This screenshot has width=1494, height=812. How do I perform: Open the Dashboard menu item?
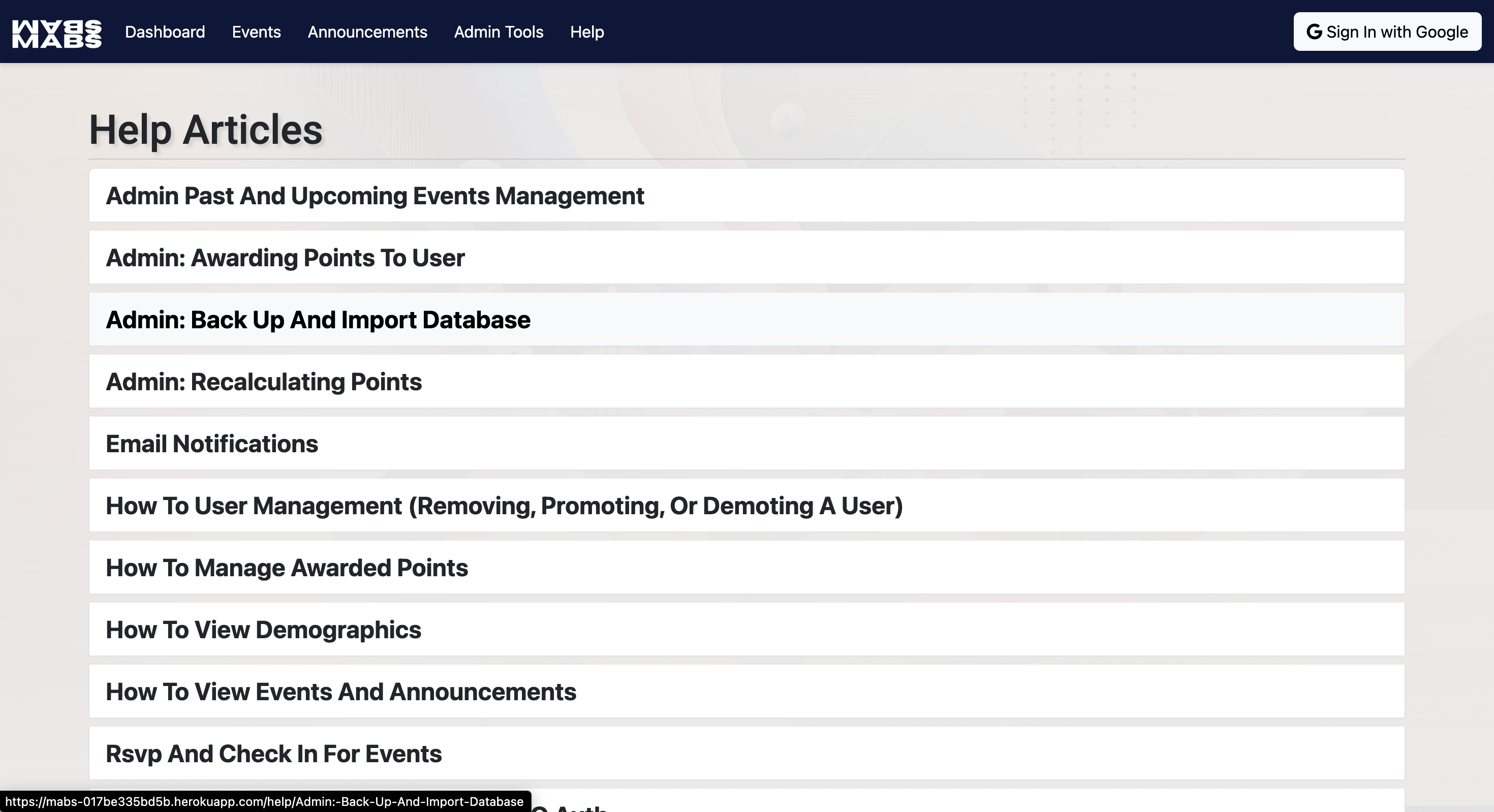click(165, 32)
